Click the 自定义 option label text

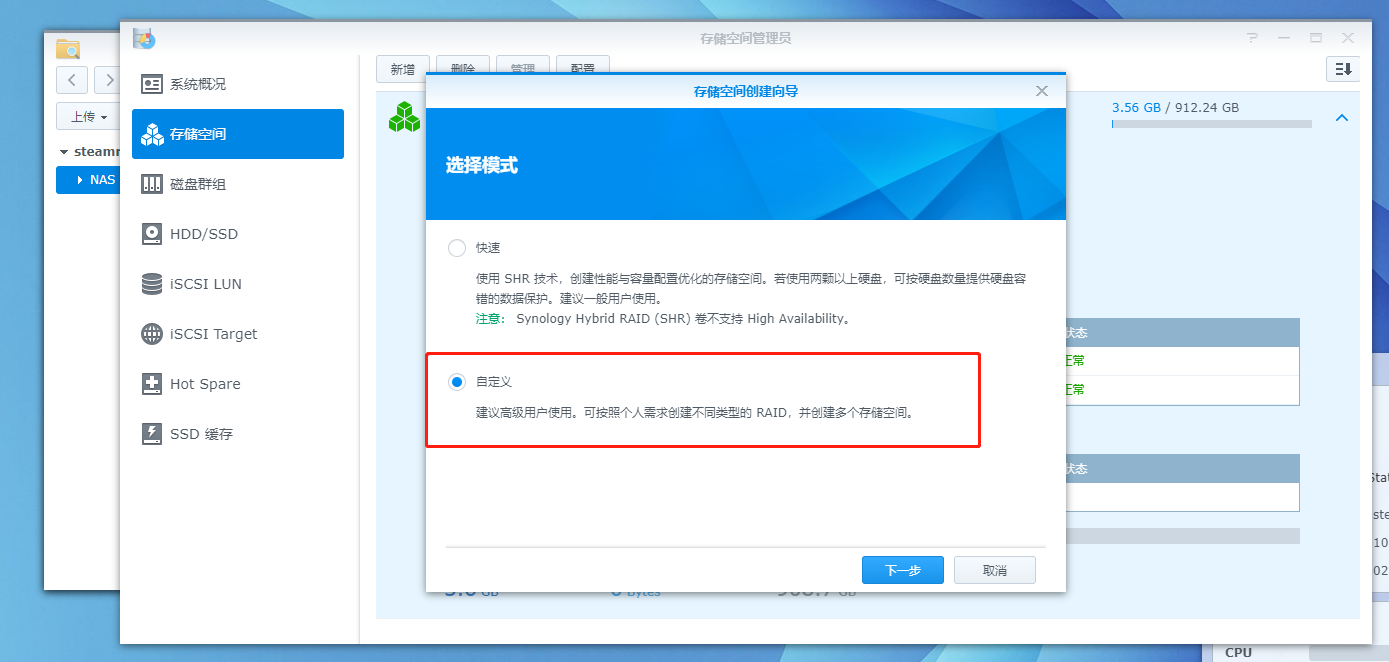(x=494, y=382)
